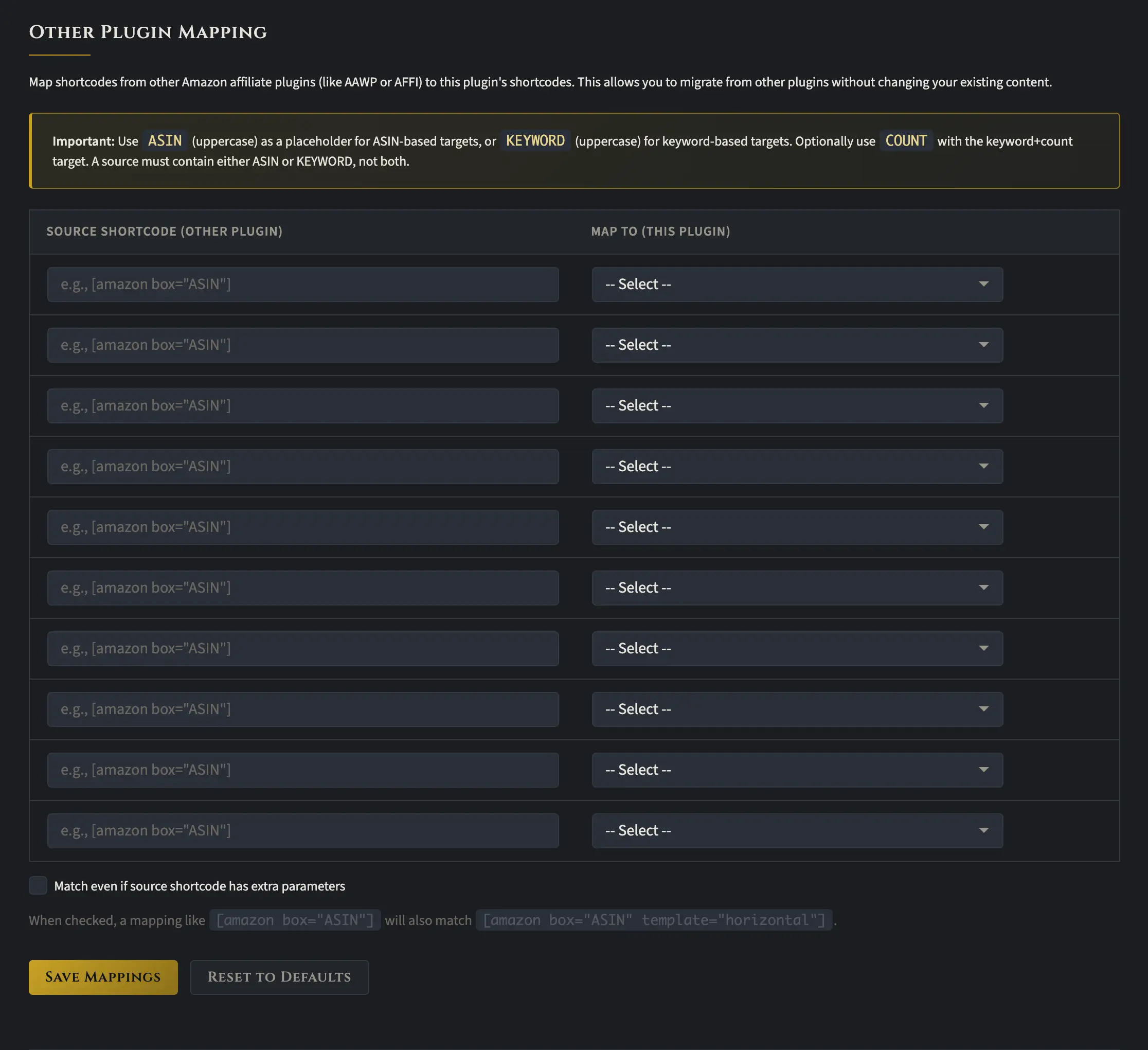Click the third source shortcode text box
Screen dimensions: 1148x1050
(x=302, y=405)
